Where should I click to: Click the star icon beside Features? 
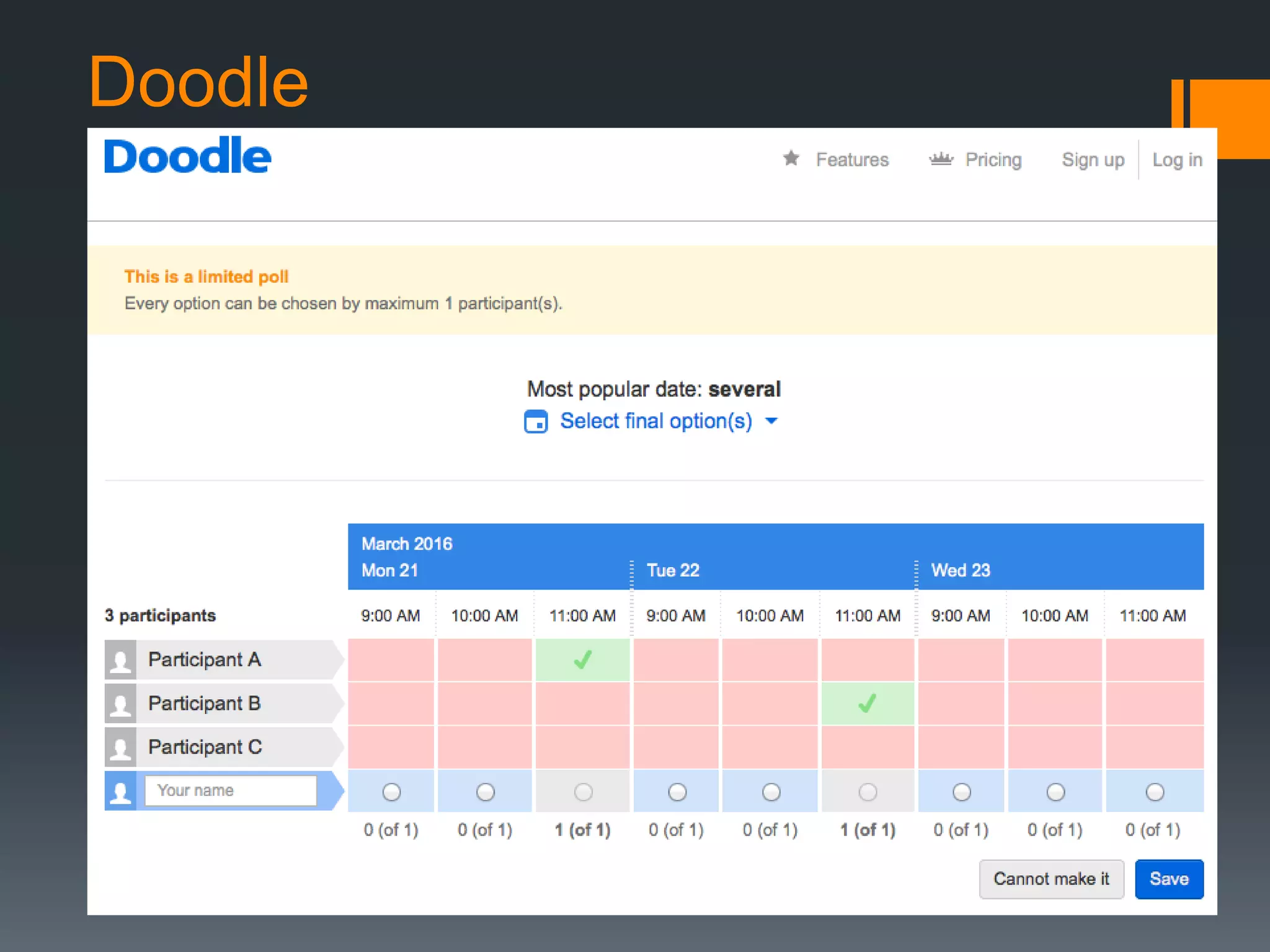(x=791, y=159)
